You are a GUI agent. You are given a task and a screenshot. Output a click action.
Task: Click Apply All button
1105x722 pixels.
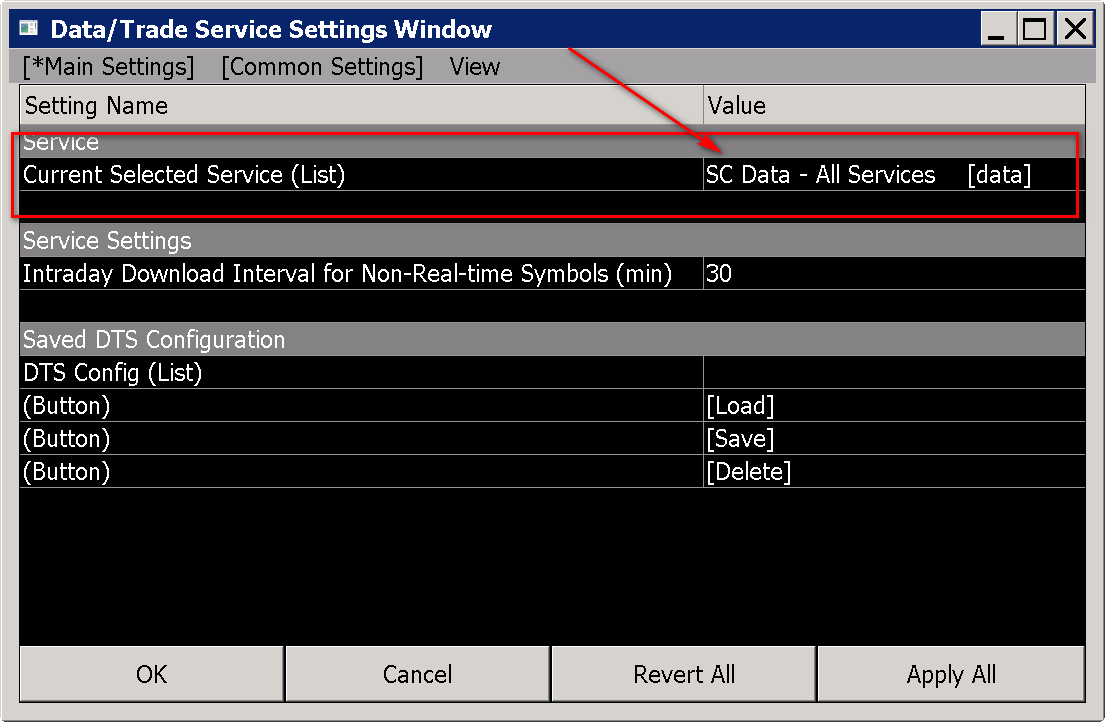pyautogui.click(x=951, y=674)
